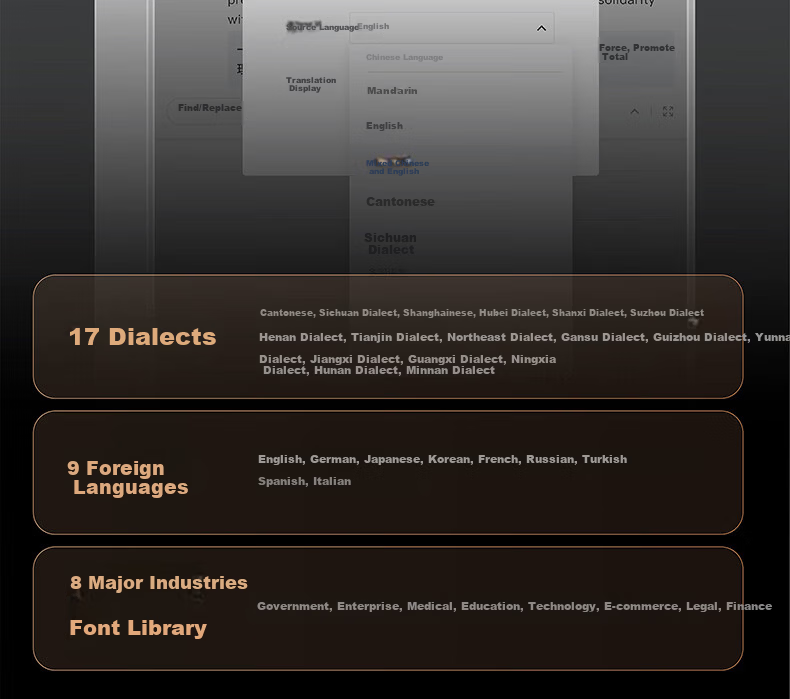Viewport: 790px width, 699px height.
Task: Click the Font Library heading
Action: pos(138,628)
